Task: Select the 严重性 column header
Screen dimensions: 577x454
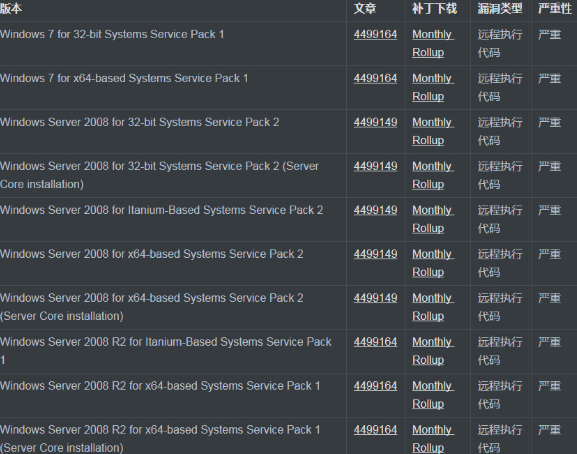Action: click(555, 8)
